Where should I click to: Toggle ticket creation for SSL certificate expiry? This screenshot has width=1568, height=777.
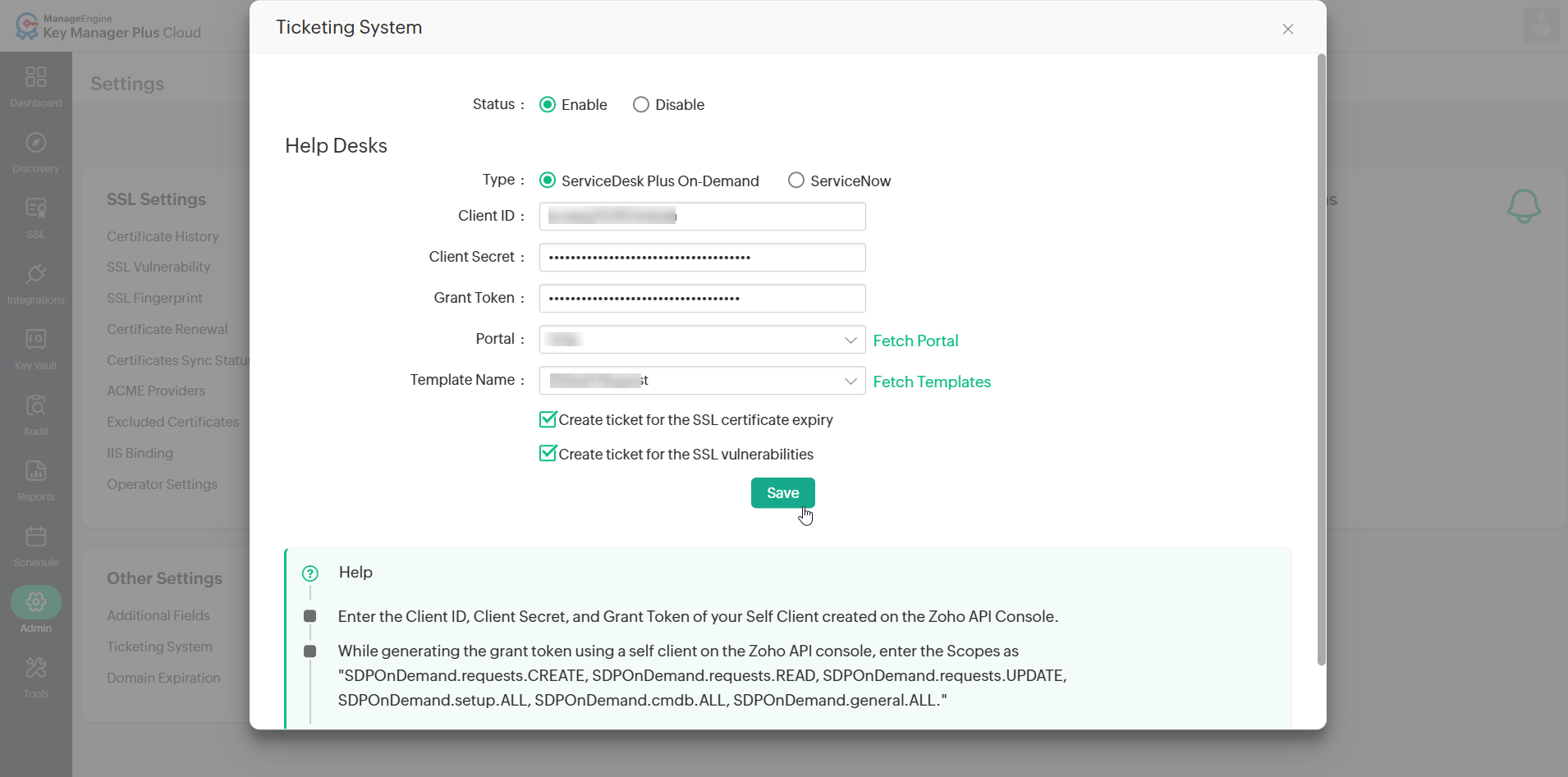548,419
